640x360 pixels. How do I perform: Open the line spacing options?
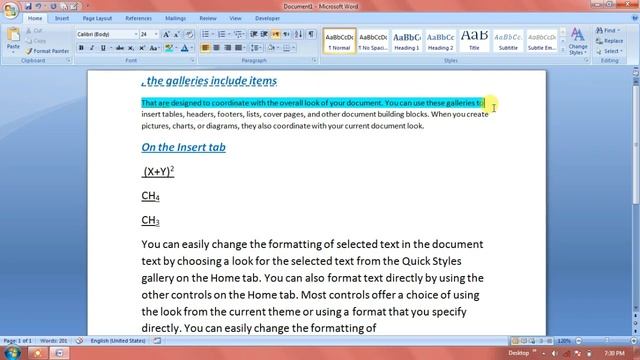point(257,48)
